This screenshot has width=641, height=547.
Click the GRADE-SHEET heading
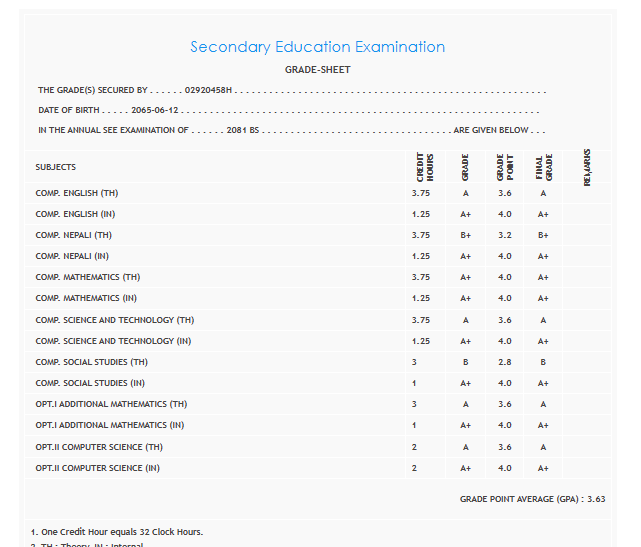tap(318, 70)
